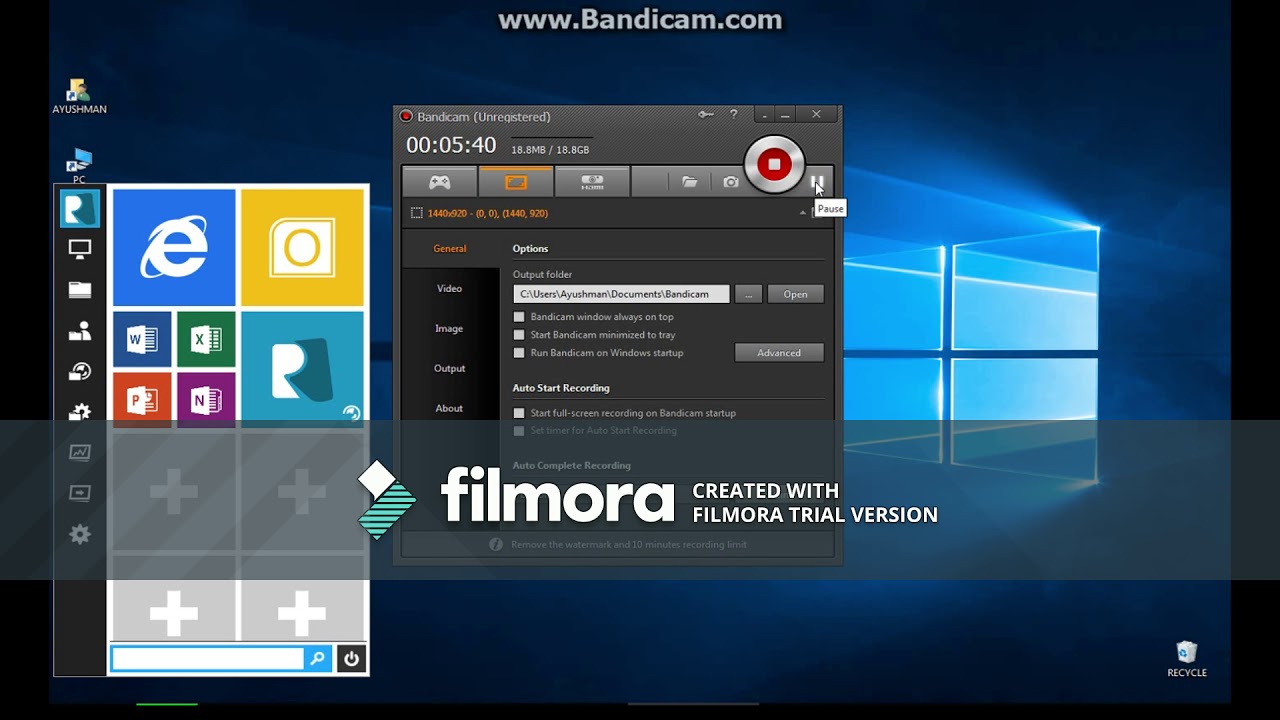Select Screen Recording mode rectangle tab
Viewport: 1280px width, 720px height.
click(516, 182)
